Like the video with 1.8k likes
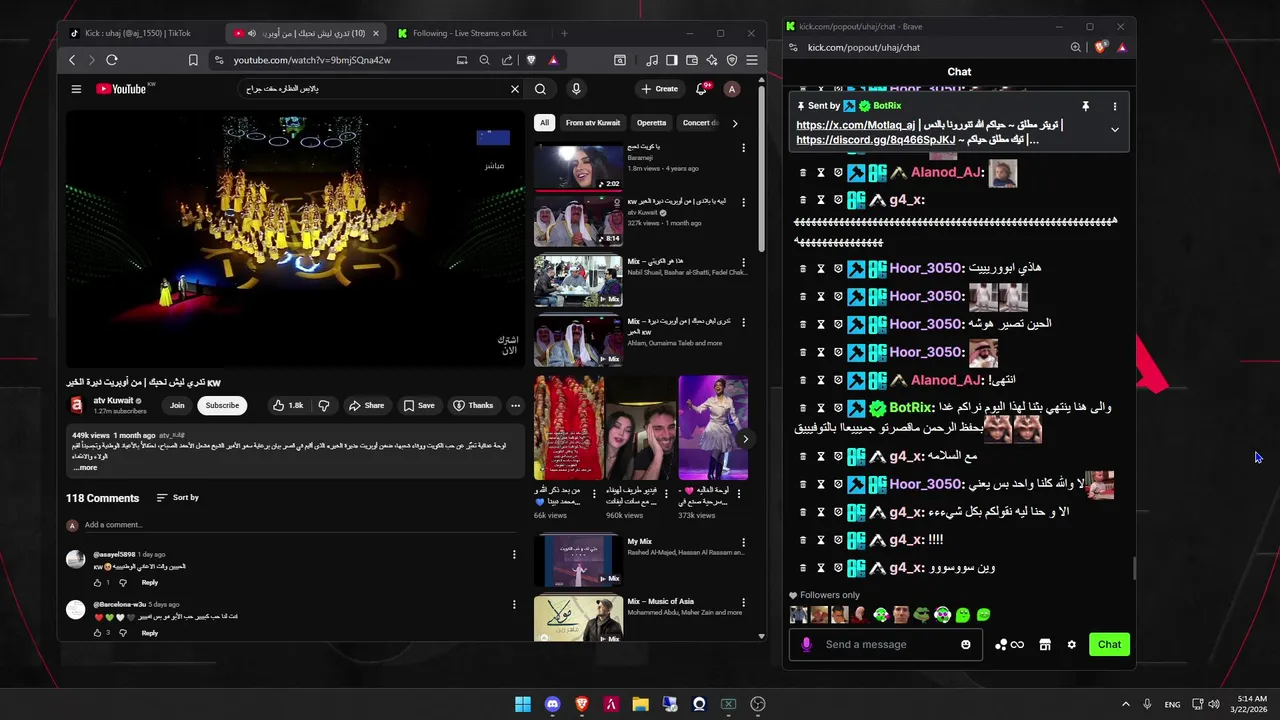The height and width of the screenshot is (720, 1280). click(288, 405)
